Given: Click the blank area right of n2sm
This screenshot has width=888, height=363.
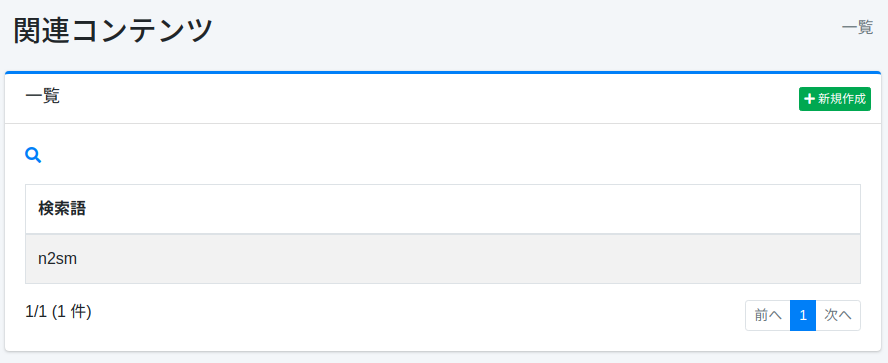Looking at the screenshot, I should [468, 259].
